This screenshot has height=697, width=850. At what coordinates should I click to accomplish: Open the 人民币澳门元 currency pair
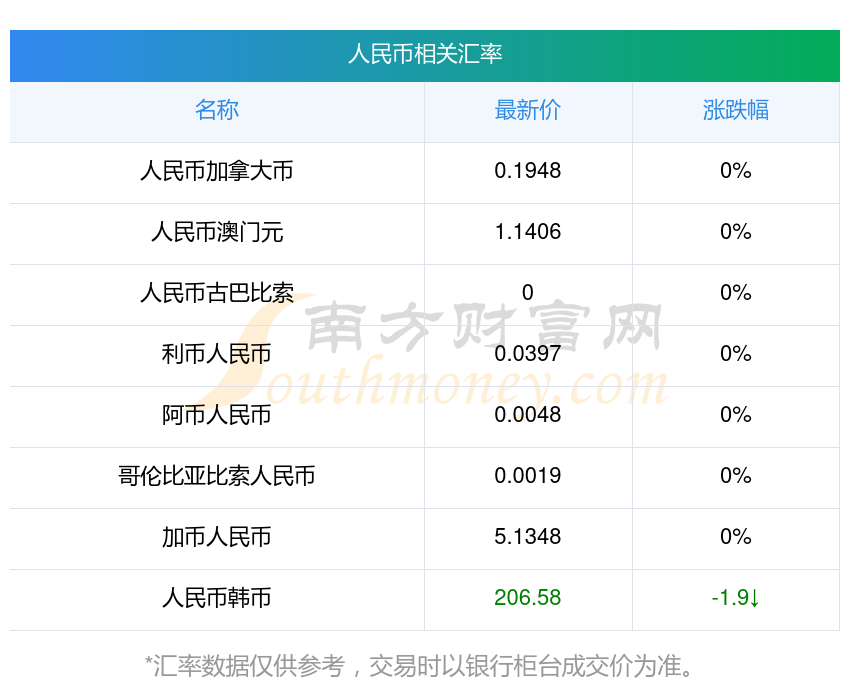(217, 232)
